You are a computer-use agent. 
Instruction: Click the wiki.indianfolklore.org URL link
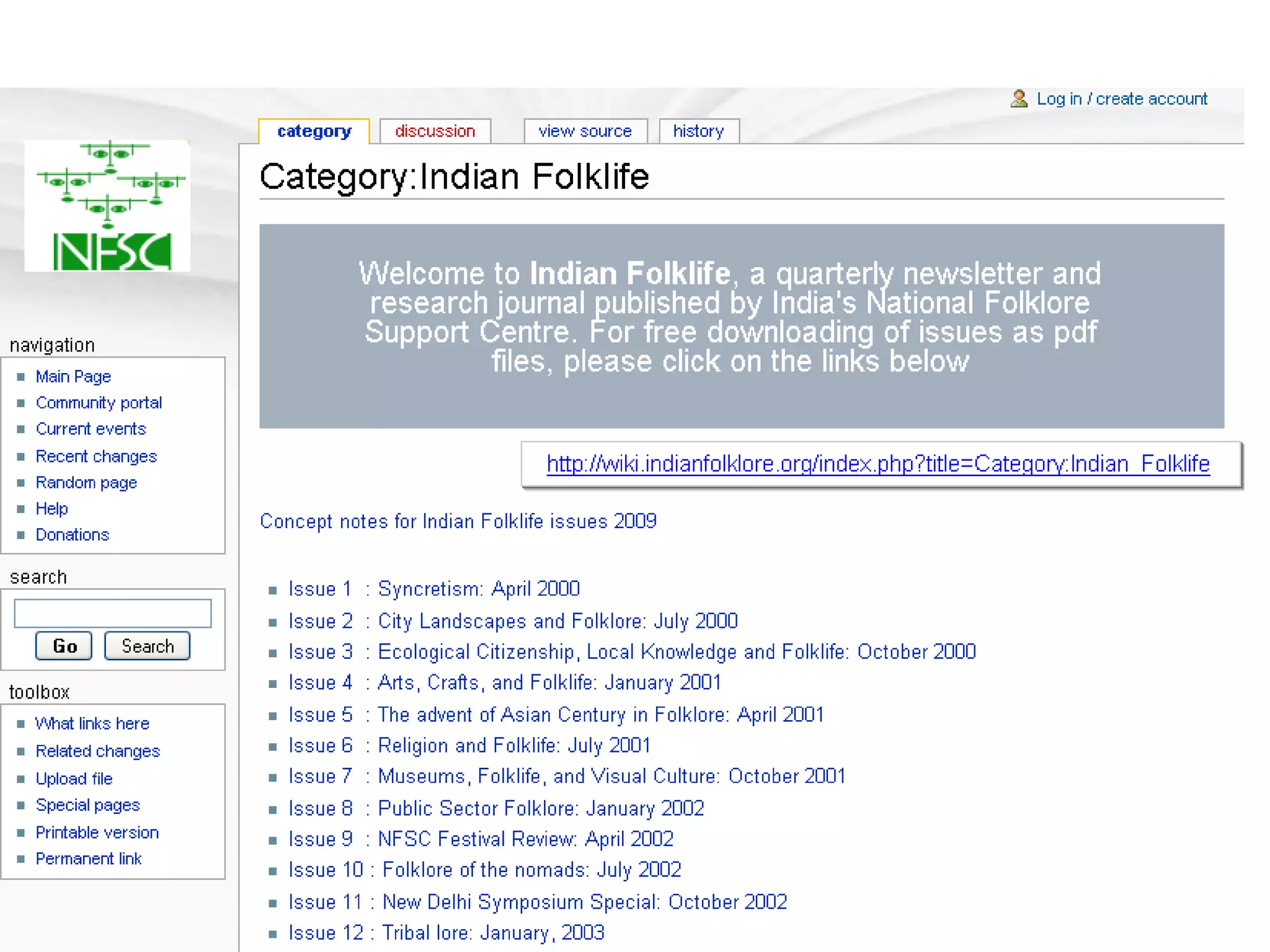click(877, 464)
